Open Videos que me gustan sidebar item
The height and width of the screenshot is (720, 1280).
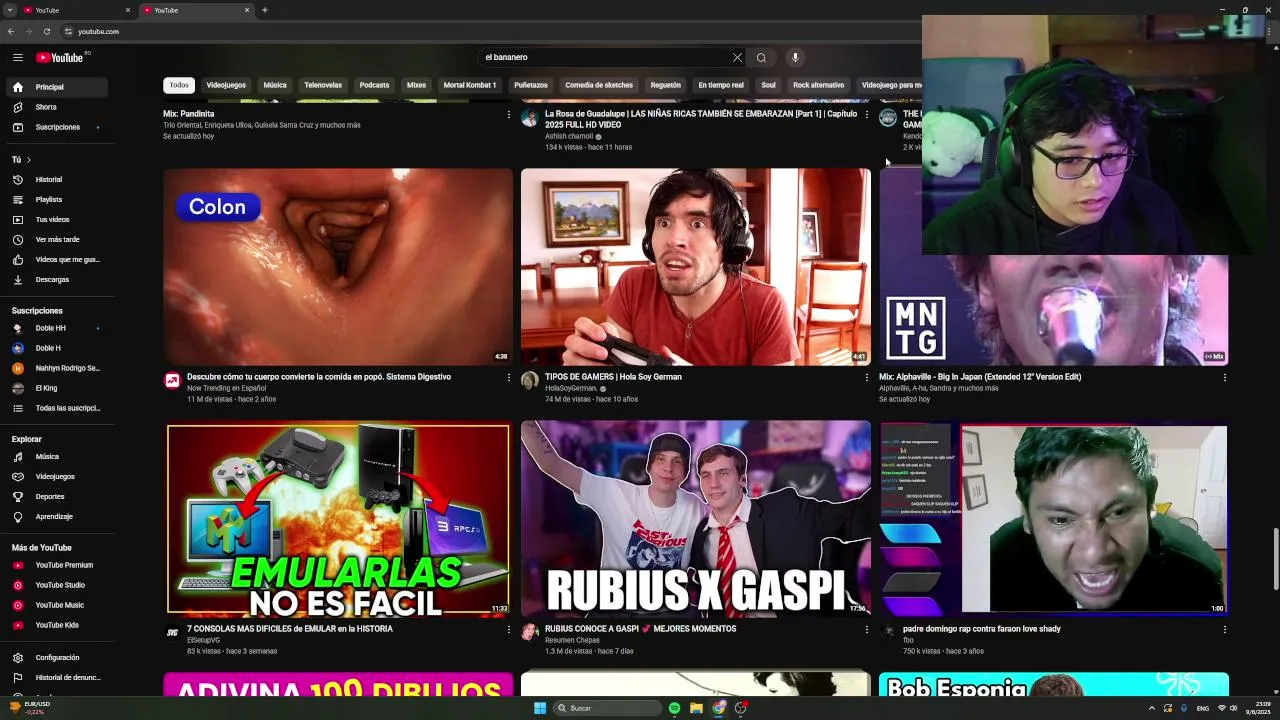click(x=57, y=259)
